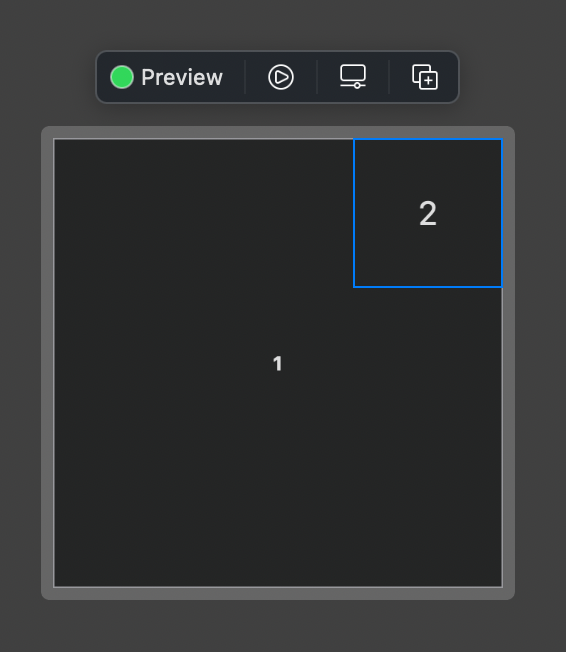Click canvas background above the Preview toolbar
The width and height of the screenshot is (566, 652).
(277, 24)
